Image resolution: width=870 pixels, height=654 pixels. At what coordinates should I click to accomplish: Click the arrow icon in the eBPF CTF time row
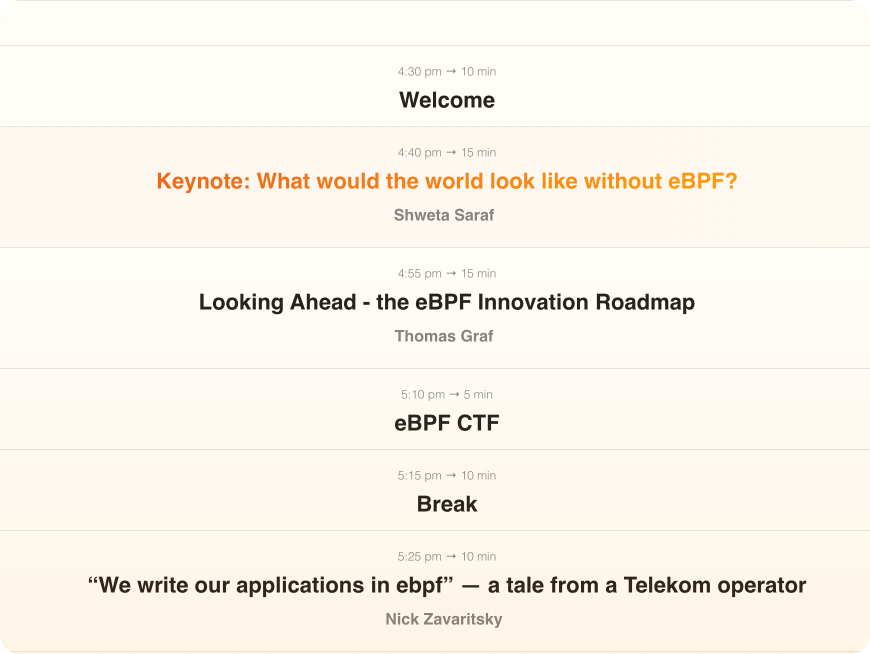[454, 394]
